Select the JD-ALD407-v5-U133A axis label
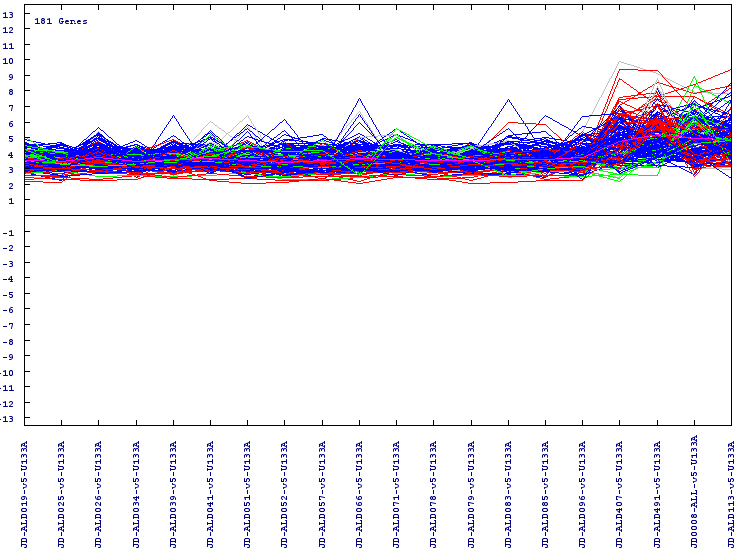 [x=620, y=492]
